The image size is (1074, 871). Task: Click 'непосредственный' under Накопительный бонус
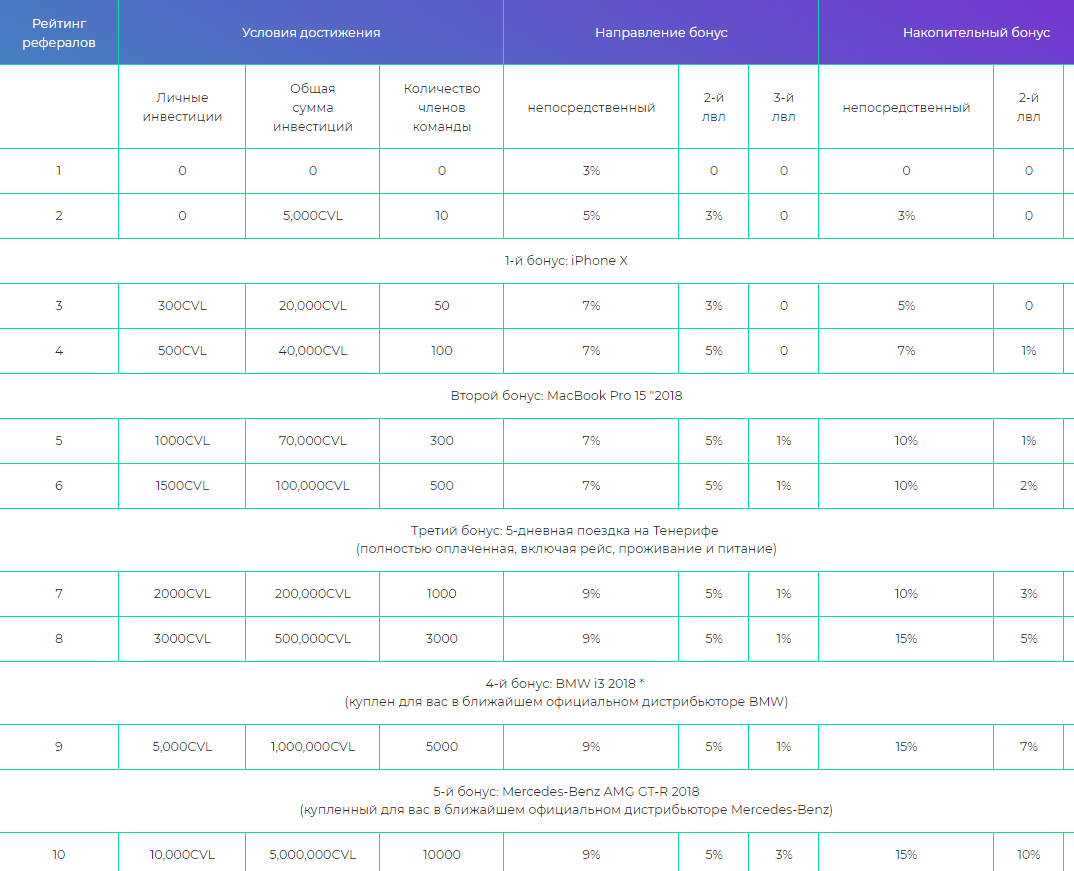click(906, 108)
